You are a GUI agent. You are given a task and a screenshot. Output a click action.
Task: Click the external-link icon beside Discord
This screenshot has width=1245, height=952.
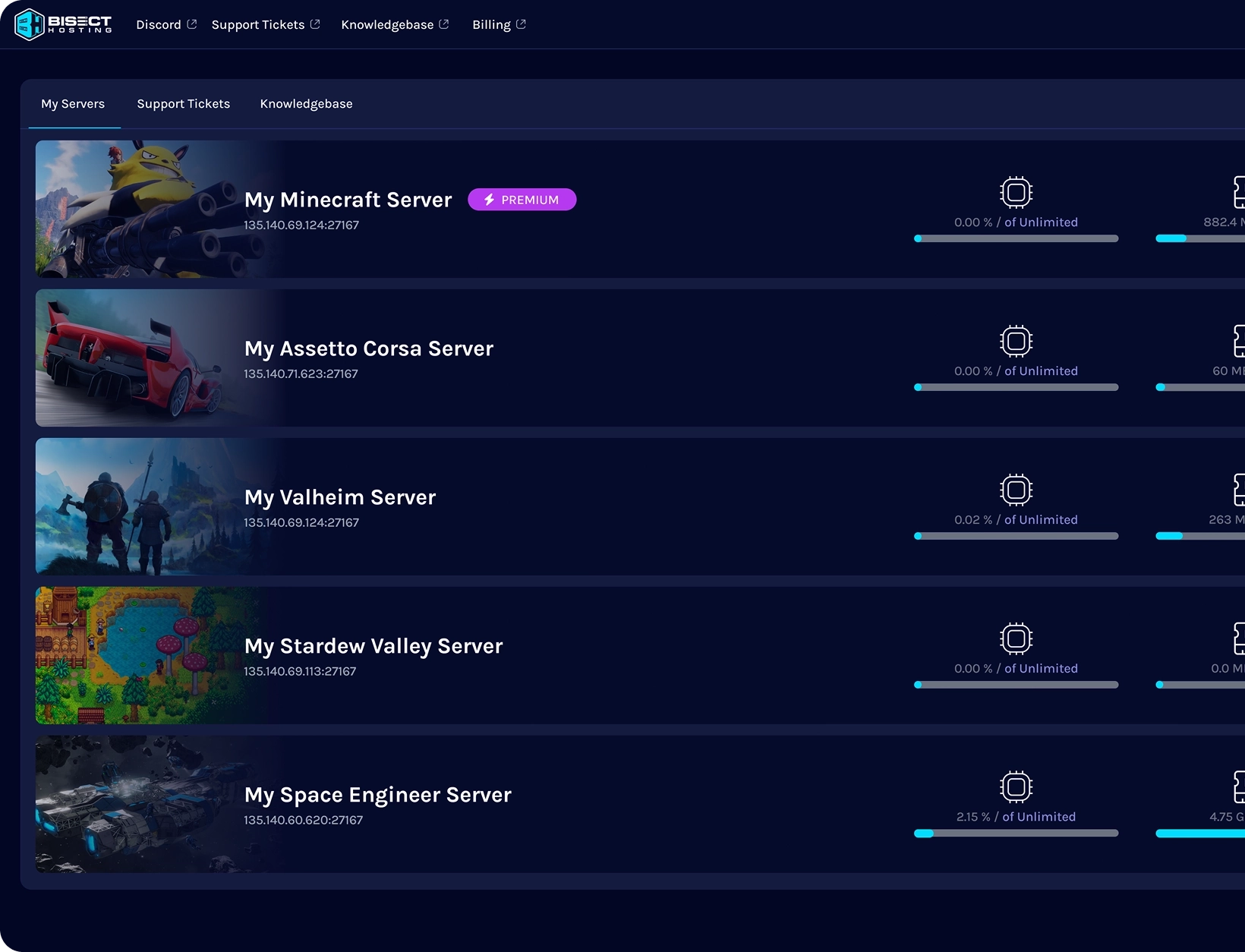point(192,24)
